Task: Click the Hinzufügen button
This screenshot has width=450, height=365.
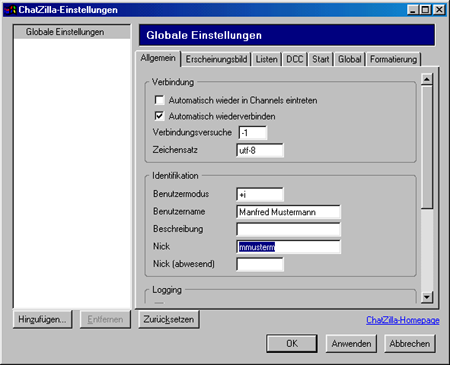Action: [42, 319]
